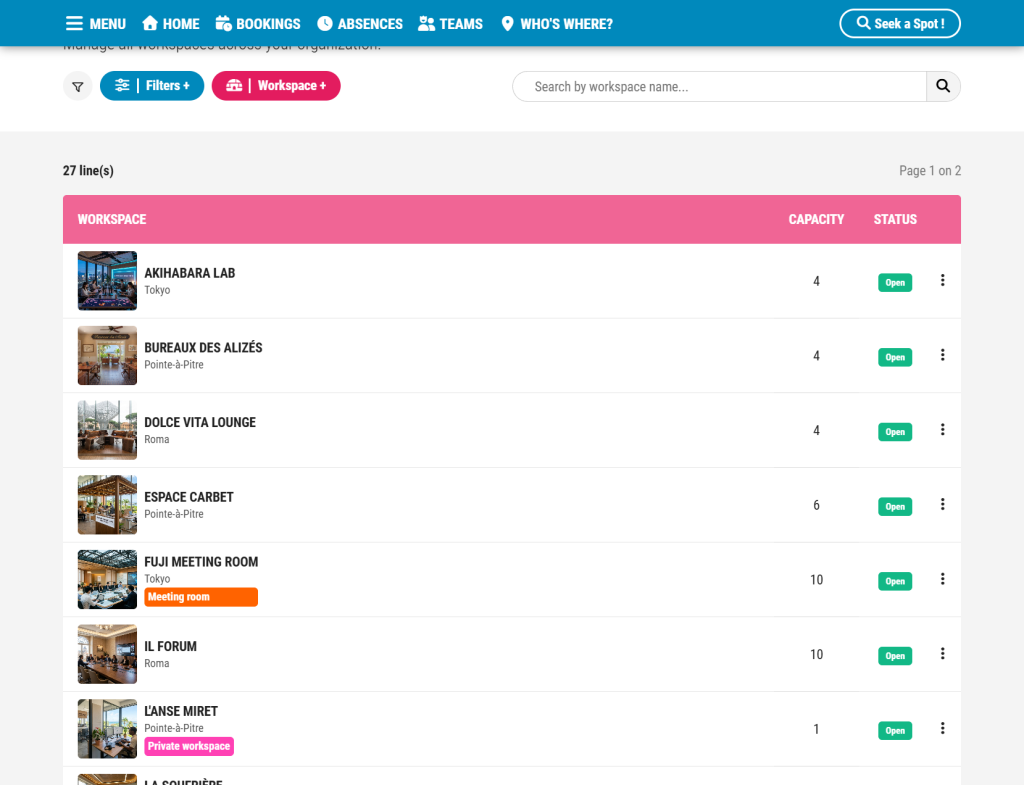Open more options for L'ANSE MIRET row
The image size is (1024, 785).
click(942, 728)
